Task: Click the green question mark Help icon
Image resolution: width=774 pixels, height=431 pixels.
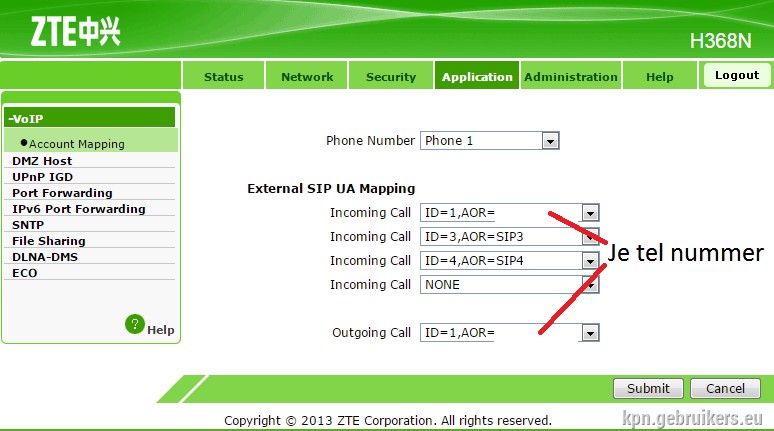Action: [x=135, y=324]
